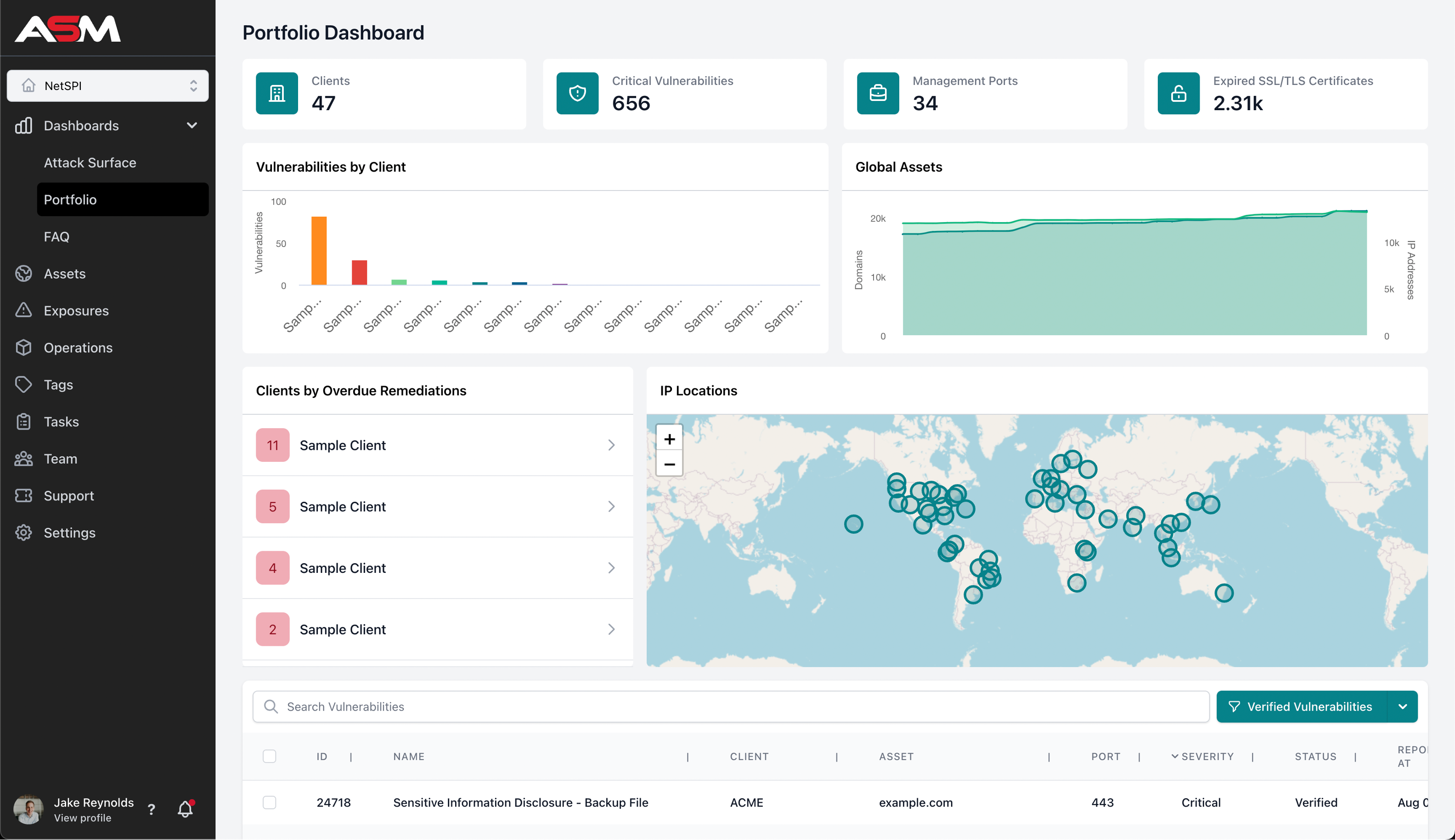Switch to the Attack Surface dashboard
The width and height of the screenshot is (1455, 840).
90,162
